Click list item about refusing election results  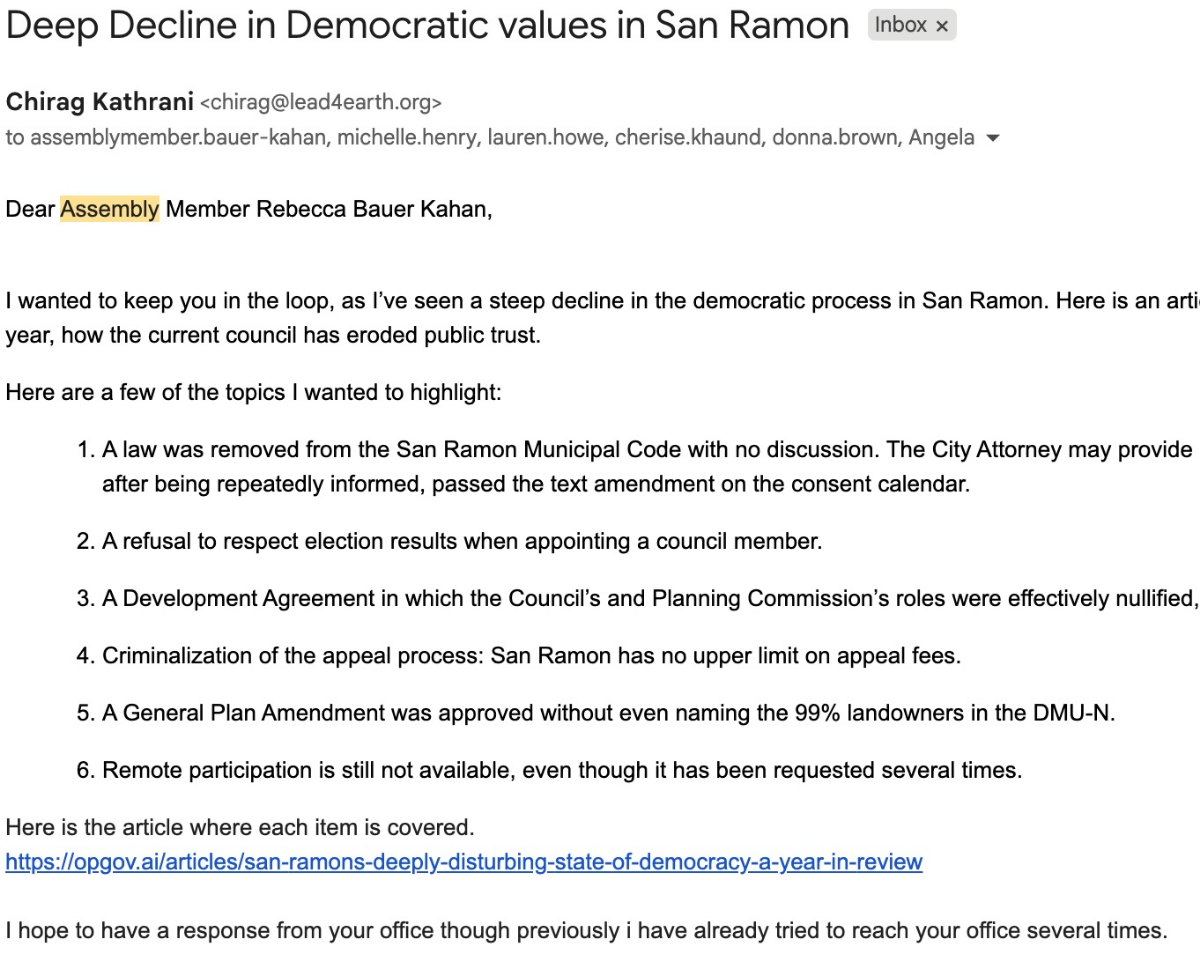tap(461, 542)
